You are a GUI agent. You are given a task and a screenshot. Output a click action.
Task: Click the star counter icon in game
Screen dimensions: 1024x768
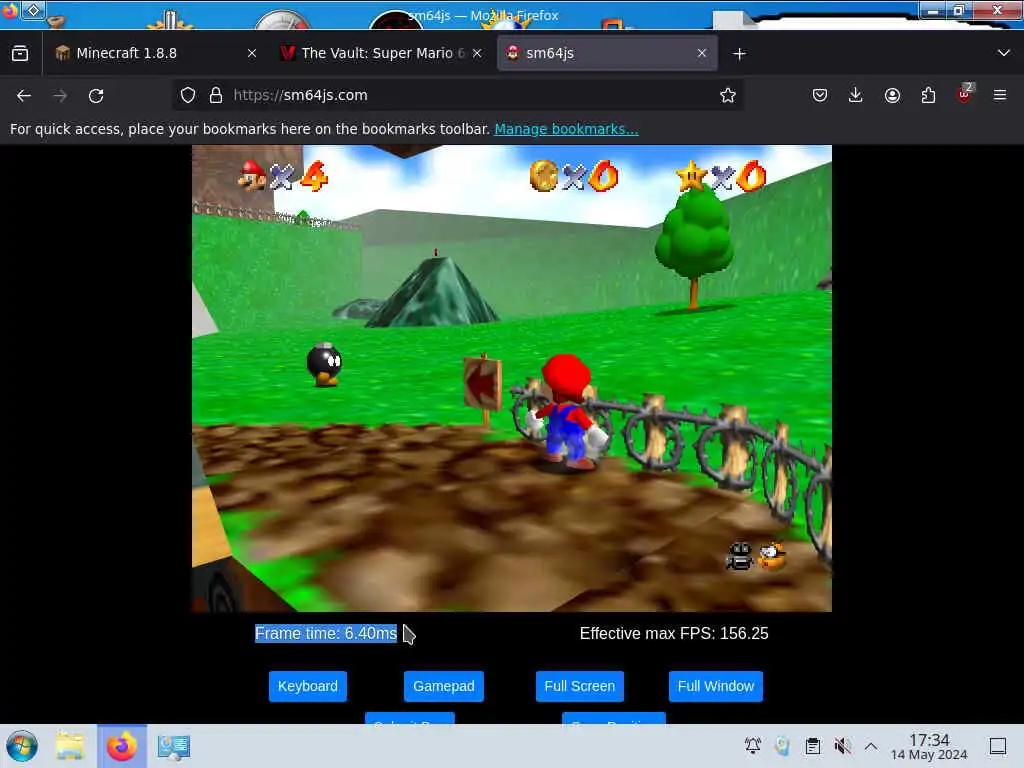click(x=691, y=176)
